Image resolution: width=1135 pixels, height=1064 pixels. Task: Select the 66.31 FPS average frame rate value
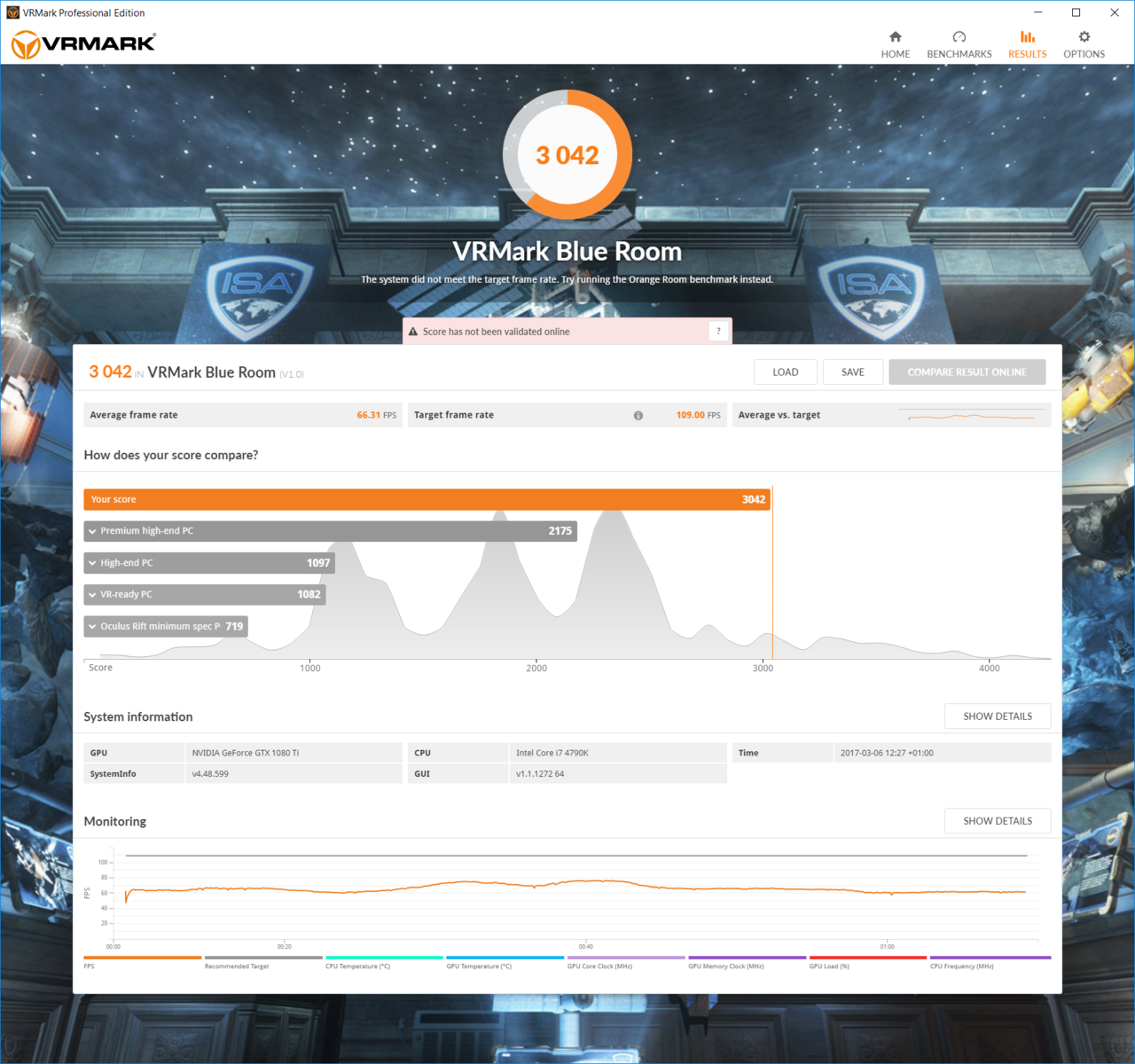tap(377, 415)
